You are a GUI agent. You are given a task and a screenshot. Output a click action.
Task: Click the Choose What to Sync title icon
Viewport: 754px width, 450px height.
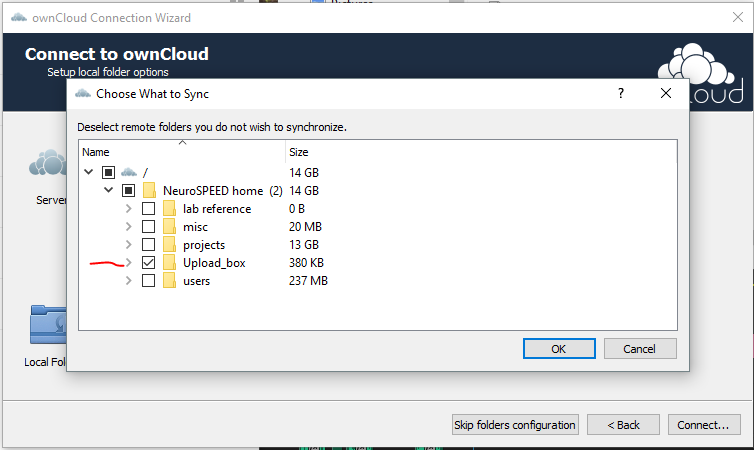click(83, 93)
